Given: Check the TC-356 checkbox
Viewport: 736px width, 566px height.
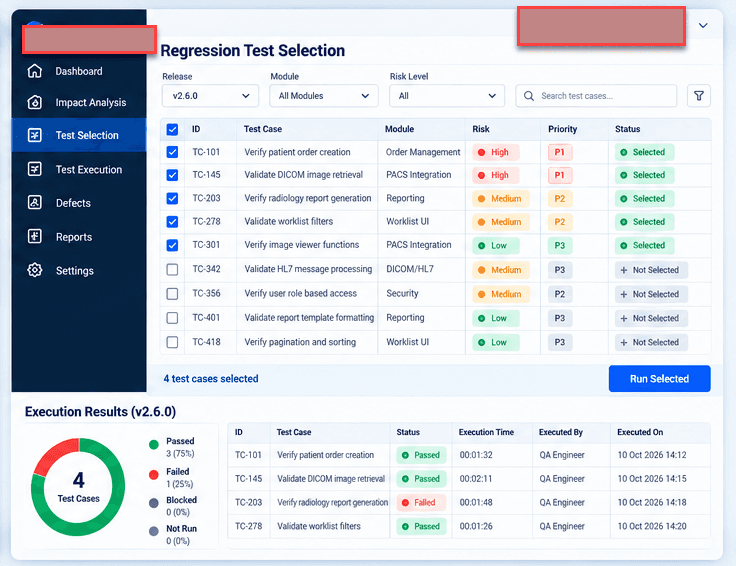Looking at the screenshot, I should click(172, 294).
